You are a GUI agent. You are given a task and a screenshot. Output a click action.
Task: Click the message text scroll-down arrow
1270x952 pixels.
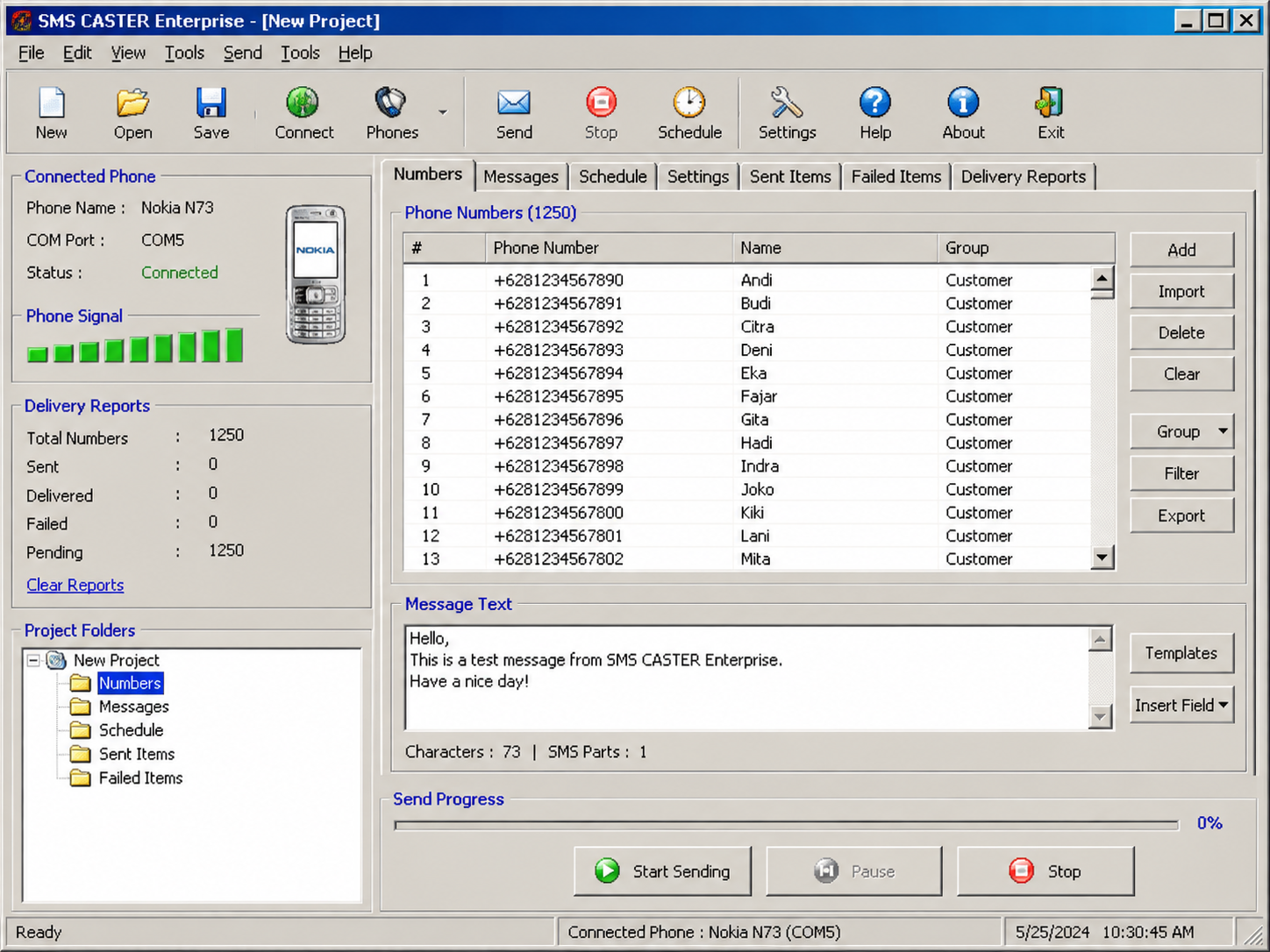click(1100, 717)
